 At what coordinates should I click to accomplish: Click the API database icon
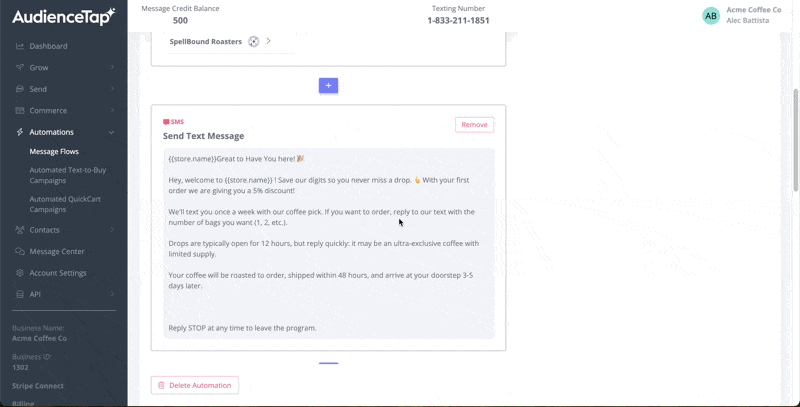[x=20, y=294]
